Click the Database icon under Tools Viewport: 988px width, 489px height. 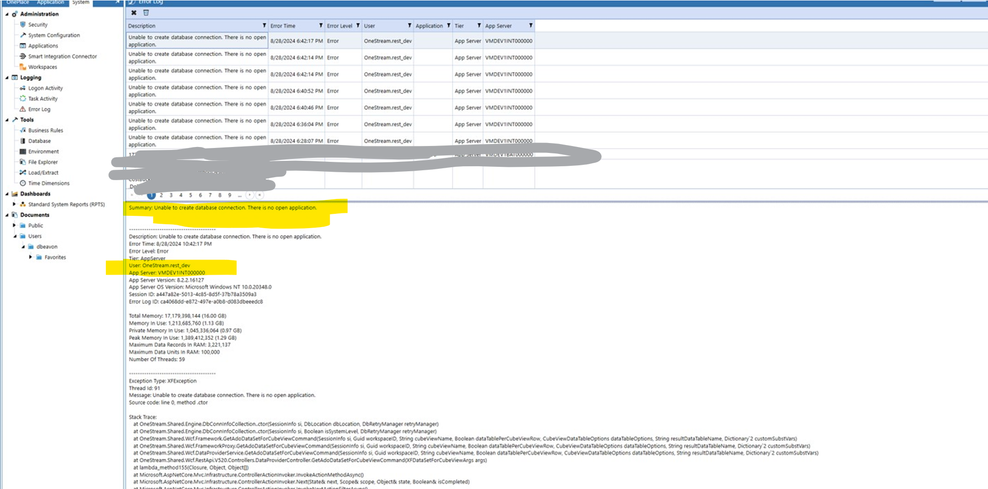pyautogui.click(x=23, y=141)
